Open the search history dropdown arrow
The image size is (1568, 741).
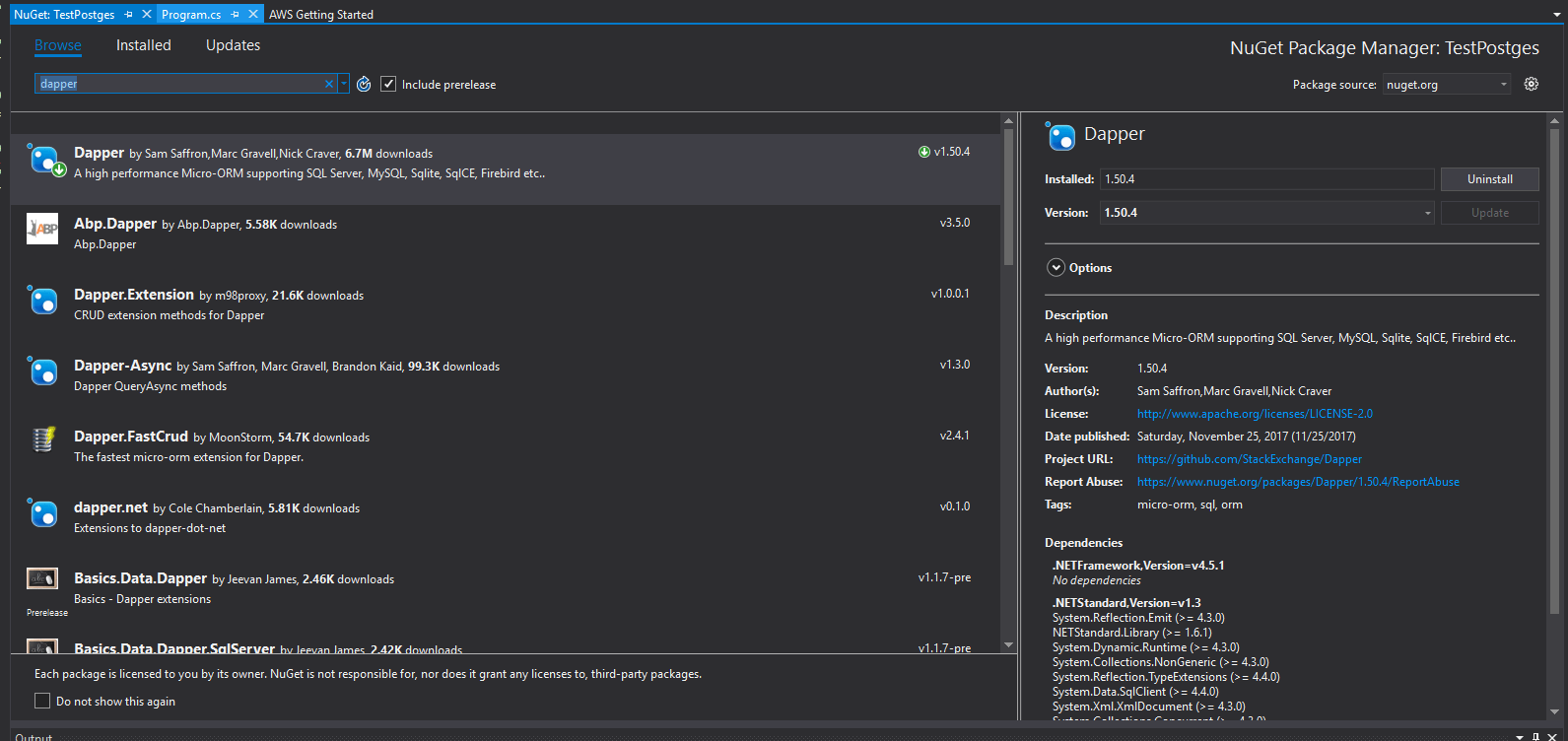click(344, 84)
